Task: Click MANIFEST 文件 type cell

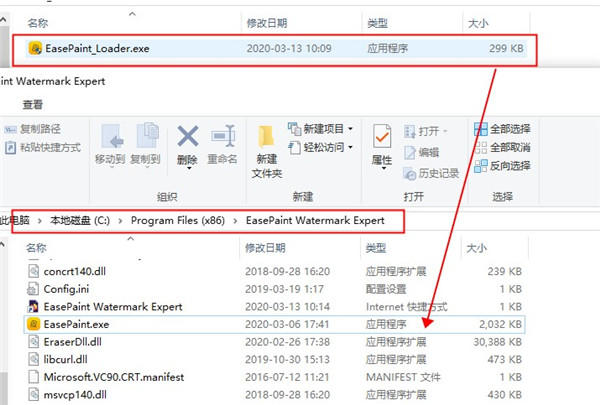Action: coord(403,377)
